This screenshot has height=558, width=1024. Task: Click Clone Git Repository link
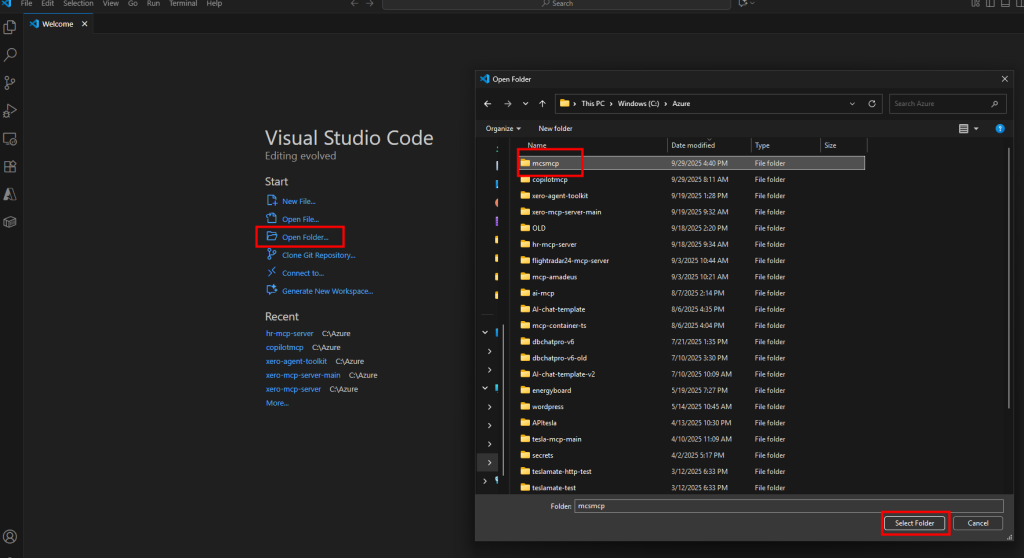coord(318,255)
